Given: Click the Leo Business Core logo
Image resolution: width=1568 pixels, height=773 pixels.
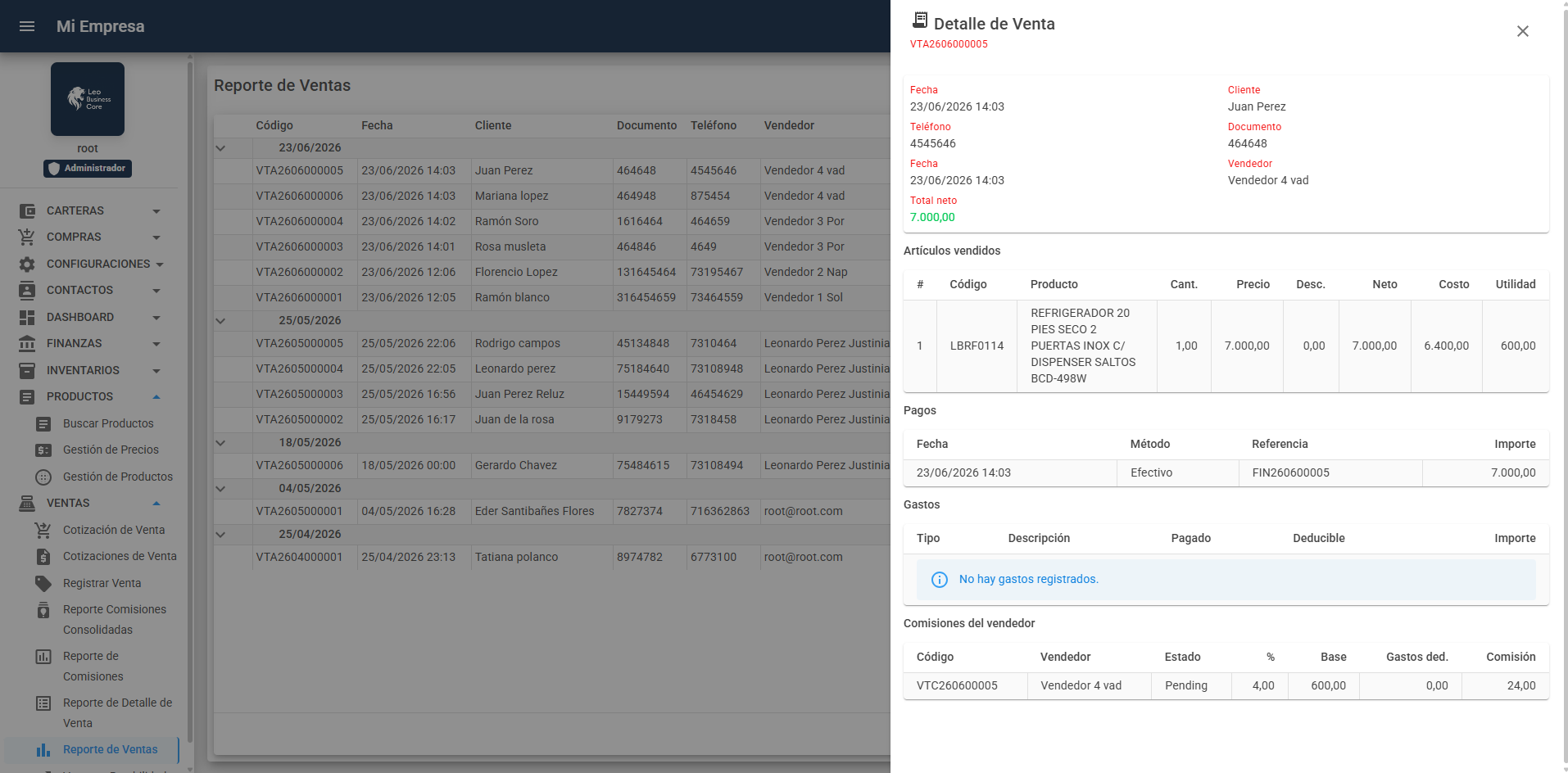Looking at the screenshot, I should click(x=88, y=99).
